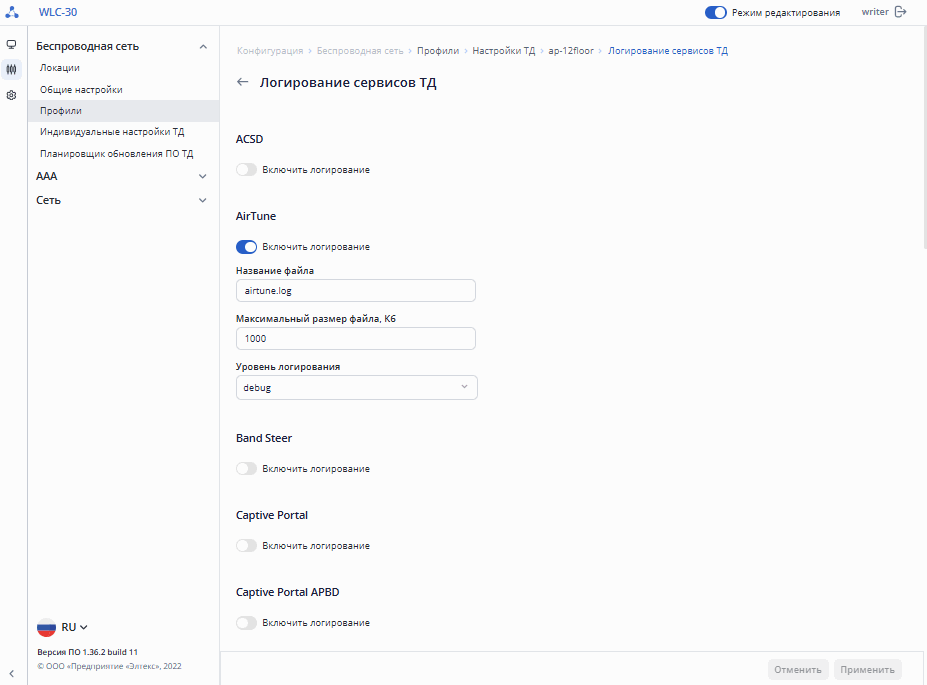This screenshot has width=927, height=685.
Task: Open the configuration sliders icon in sidebar
Action: click(x=11, y=70)
